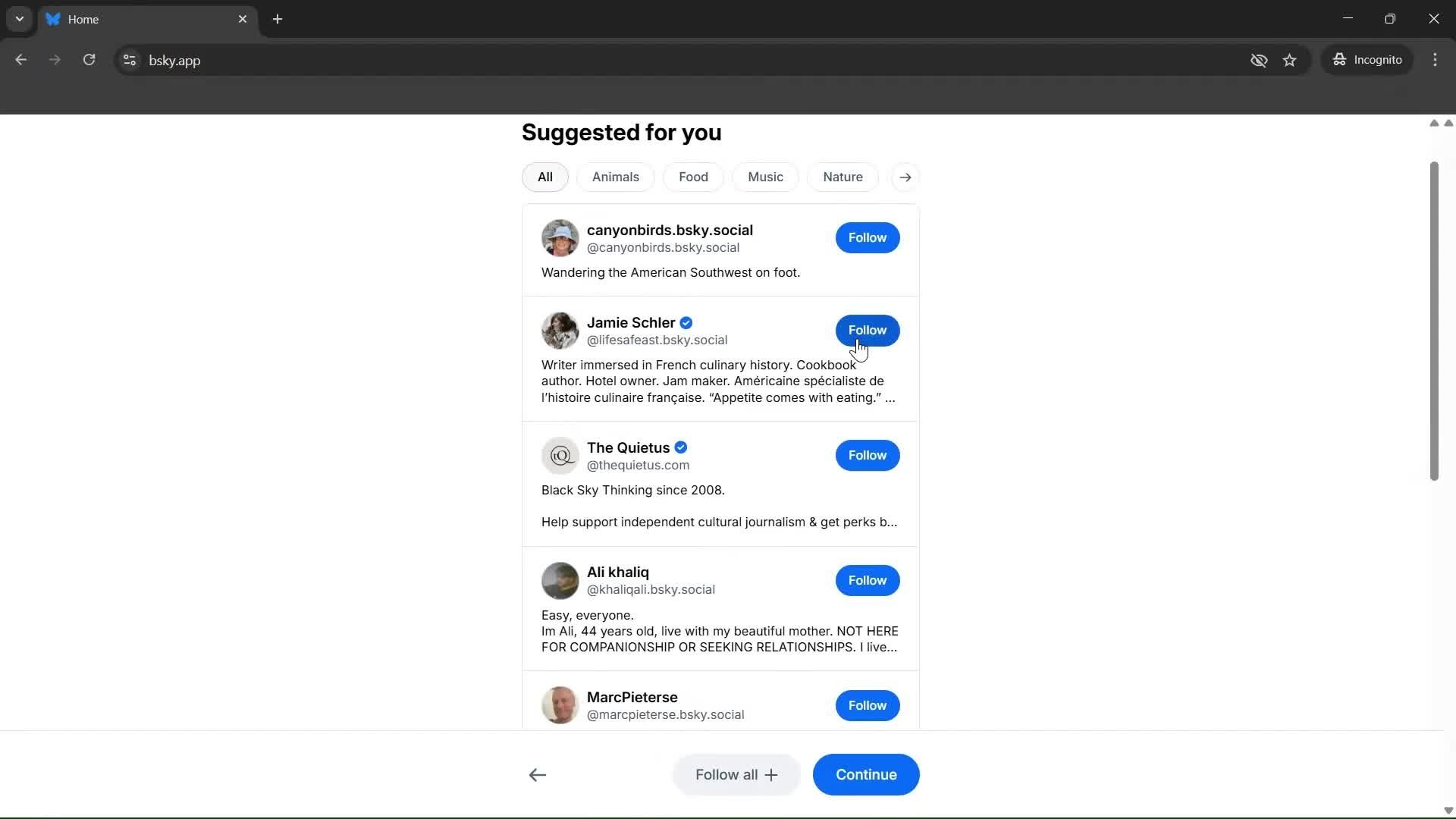Open a new browser tab with the plus icon

point(278,20)
